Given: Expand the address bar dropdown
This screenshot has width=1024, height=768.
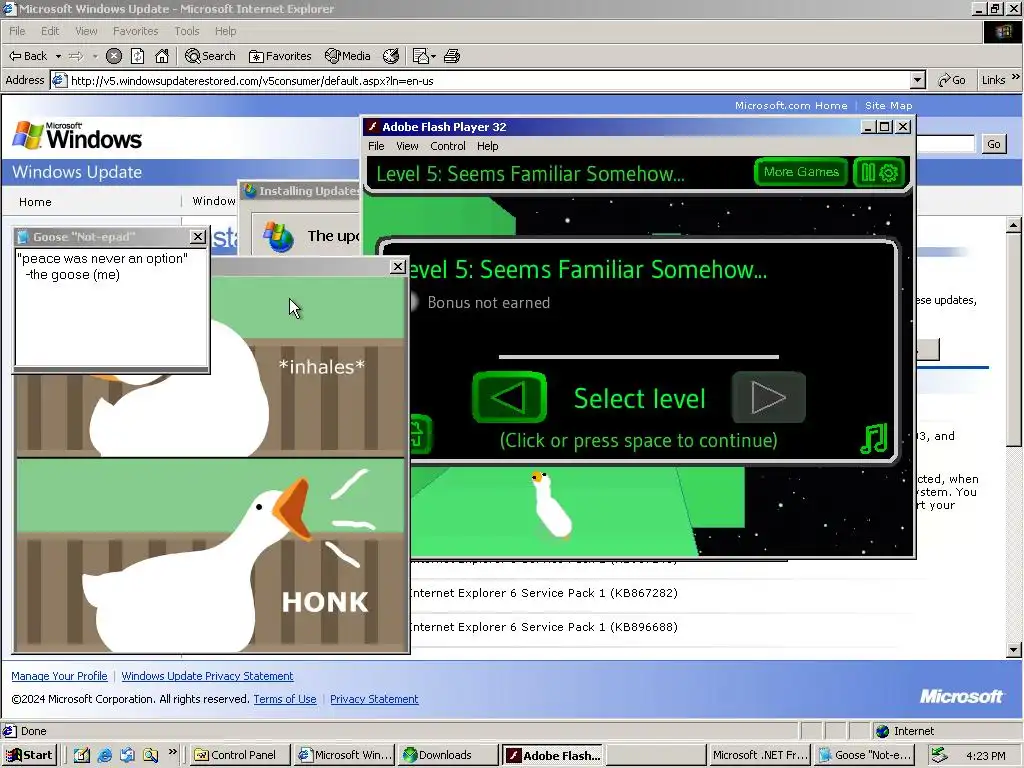Looking at the screenshot, I should coord(918,80).
